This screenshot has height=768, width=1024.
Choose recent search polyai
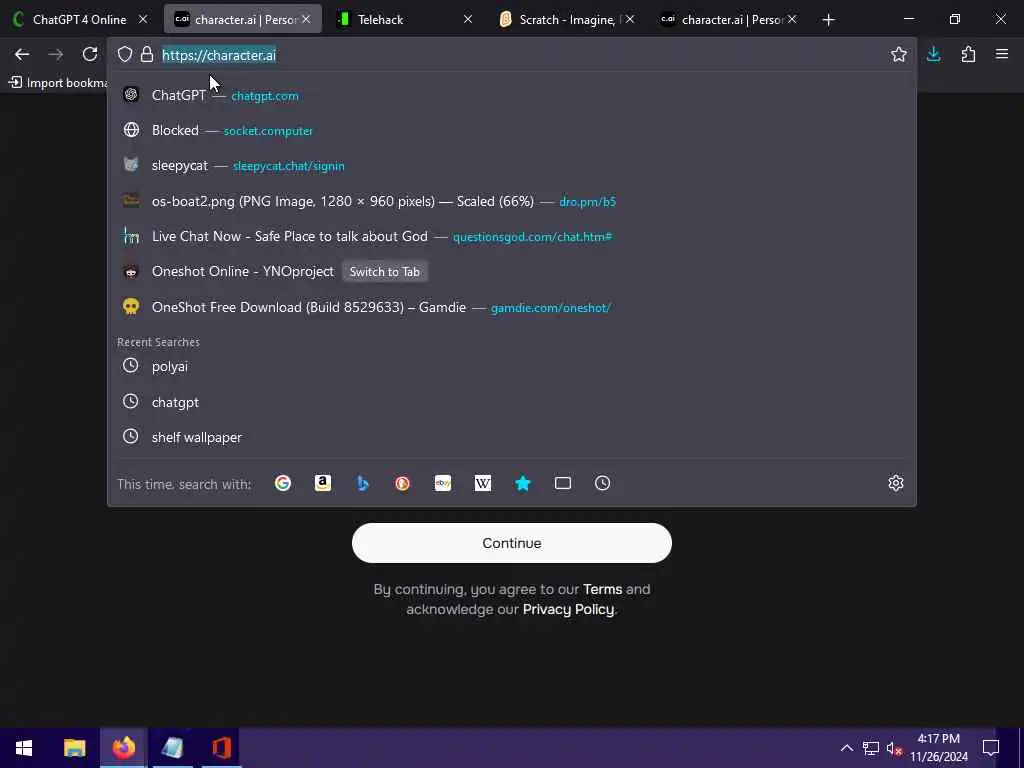coord(512,366)
